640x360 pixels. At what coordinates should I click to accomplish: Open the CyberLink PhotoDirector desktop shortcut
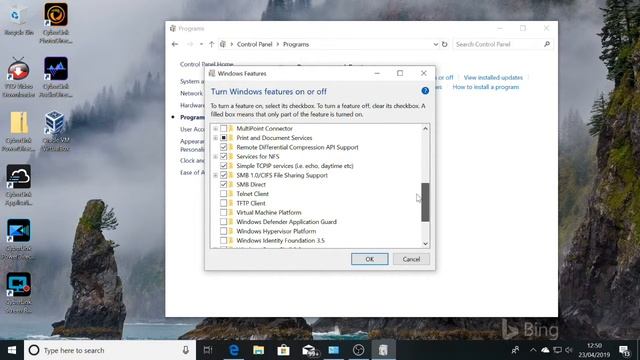point(56,22)
